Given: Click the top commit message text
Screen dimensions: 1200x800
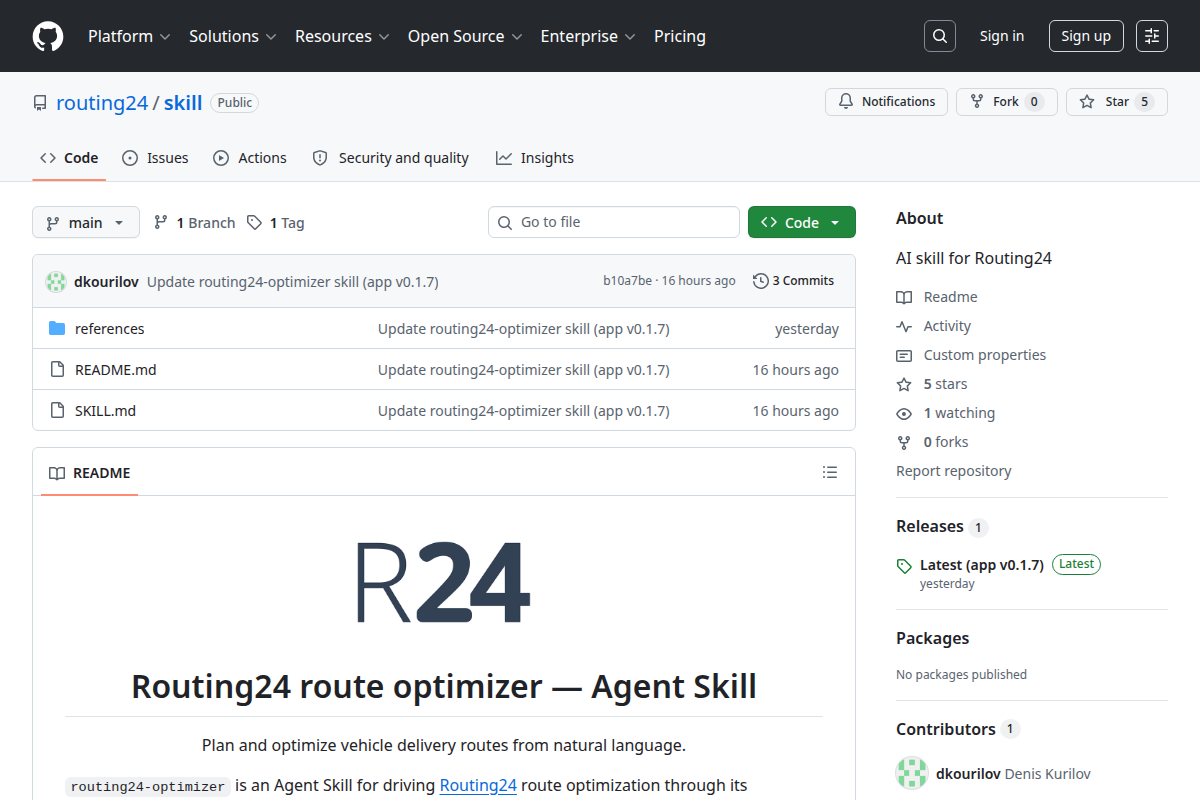Looking at the screenshot, I should click(293, 282).
